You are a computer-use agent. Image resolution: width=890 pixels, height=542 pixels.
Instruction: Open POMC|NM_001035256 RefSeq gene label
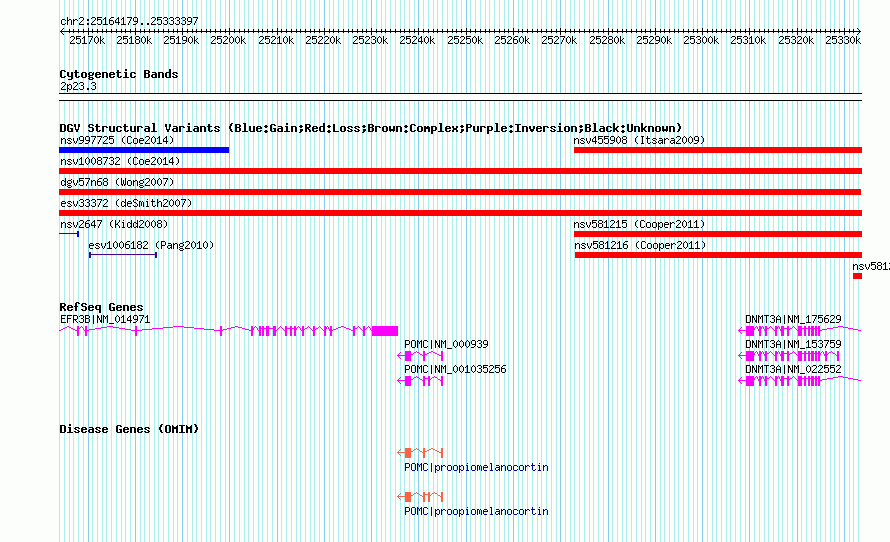pyautogui.click(x=455, y=369)
